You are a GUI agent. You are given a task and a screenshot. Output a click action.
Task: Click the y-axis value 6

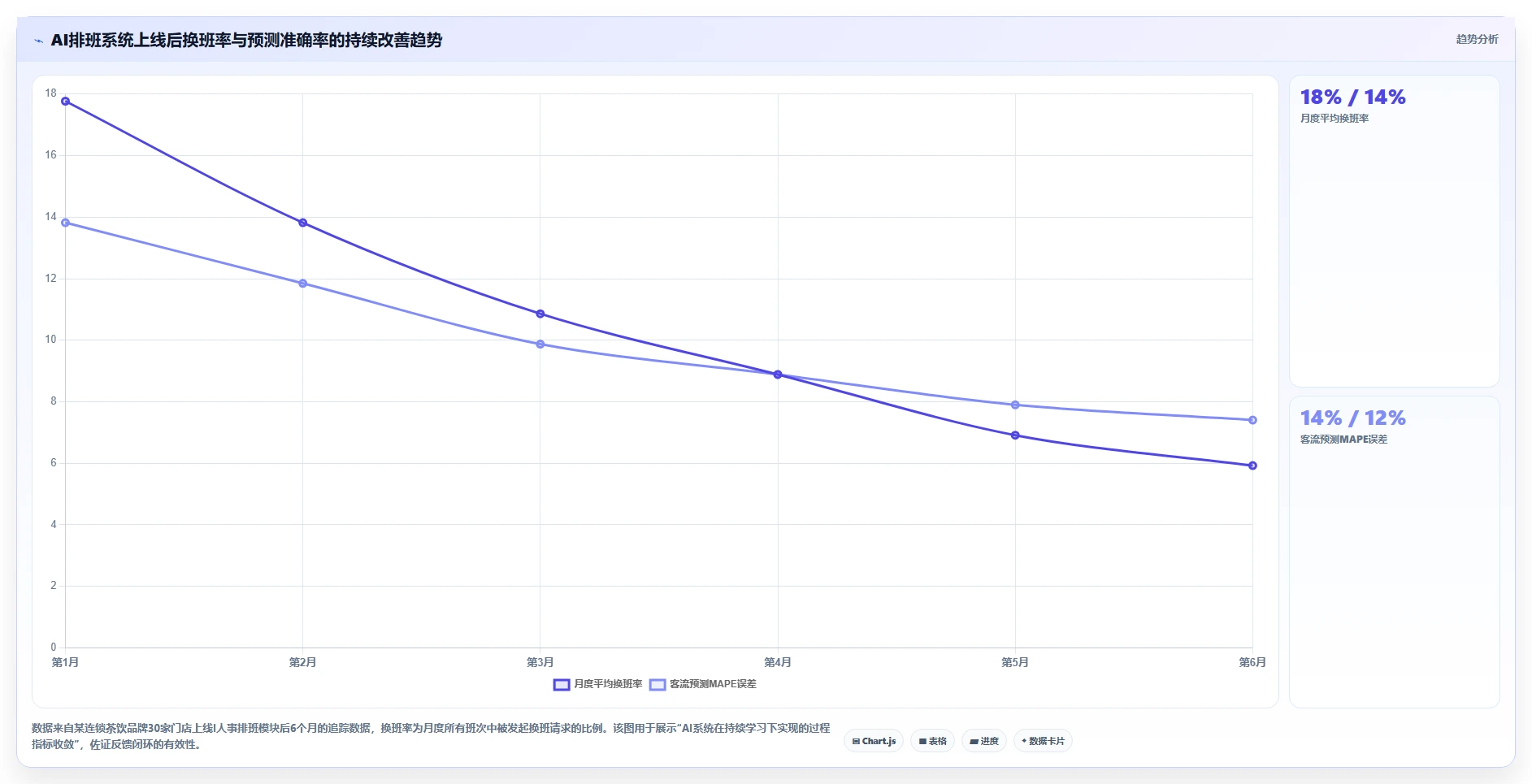54,463
